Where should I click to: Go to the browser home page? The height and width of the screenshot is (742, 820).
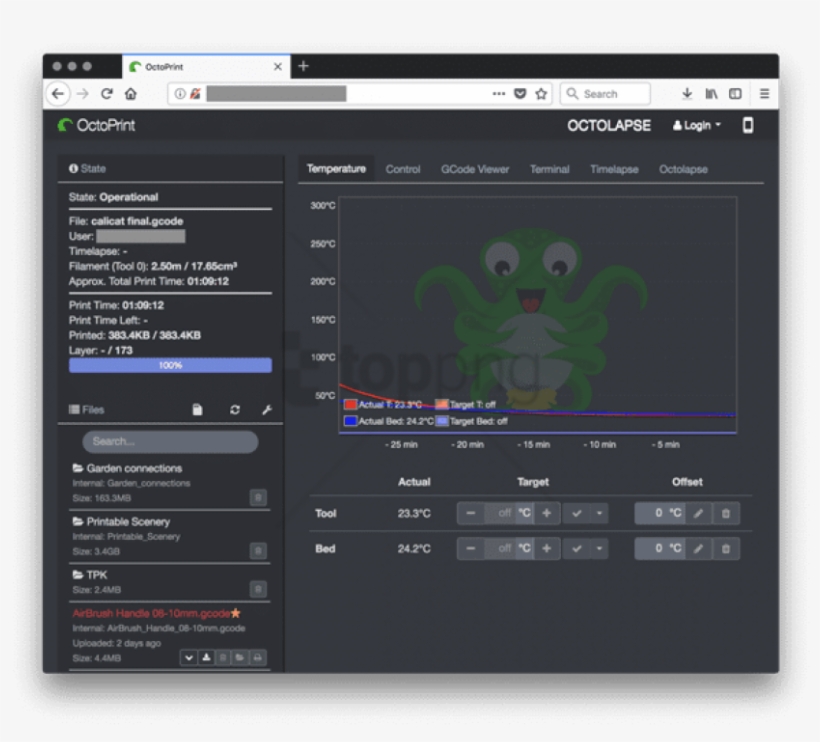(131, 94)
